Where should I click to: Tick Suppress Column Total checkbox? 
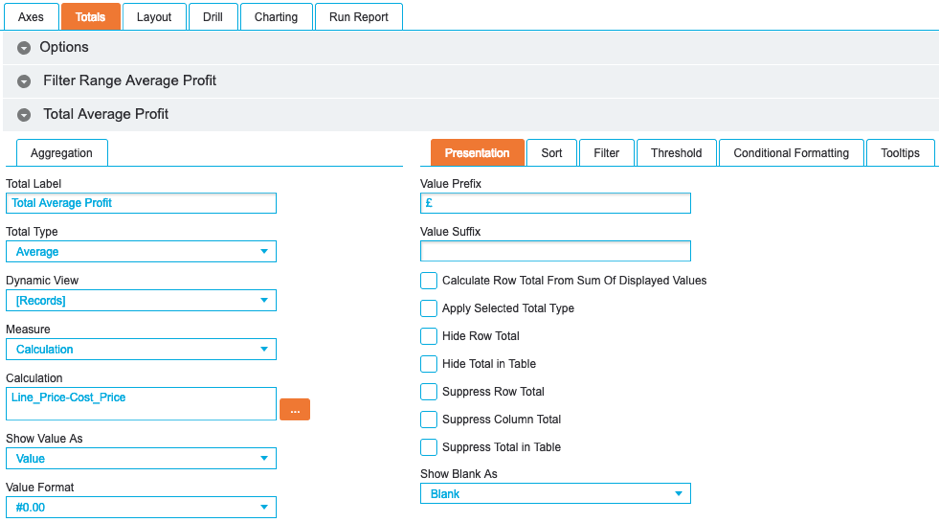(429, 420)
